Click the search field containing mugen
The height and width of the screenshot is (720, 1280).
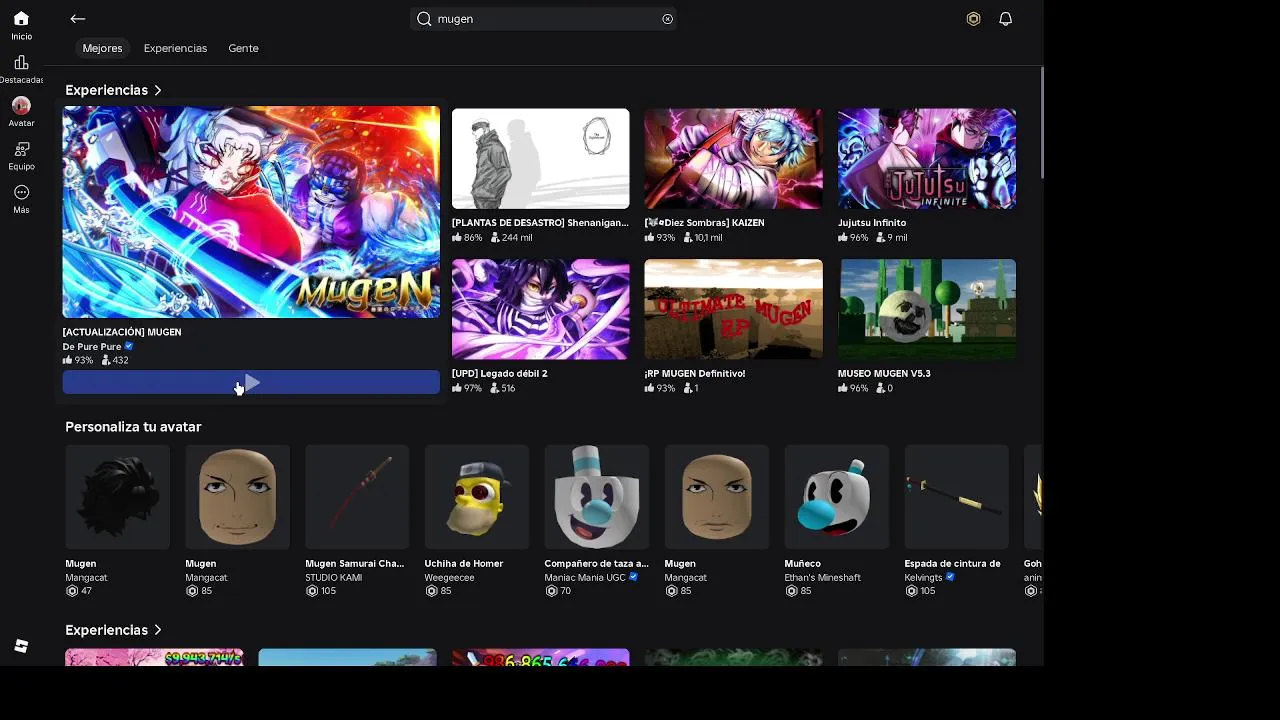[544, 19]
